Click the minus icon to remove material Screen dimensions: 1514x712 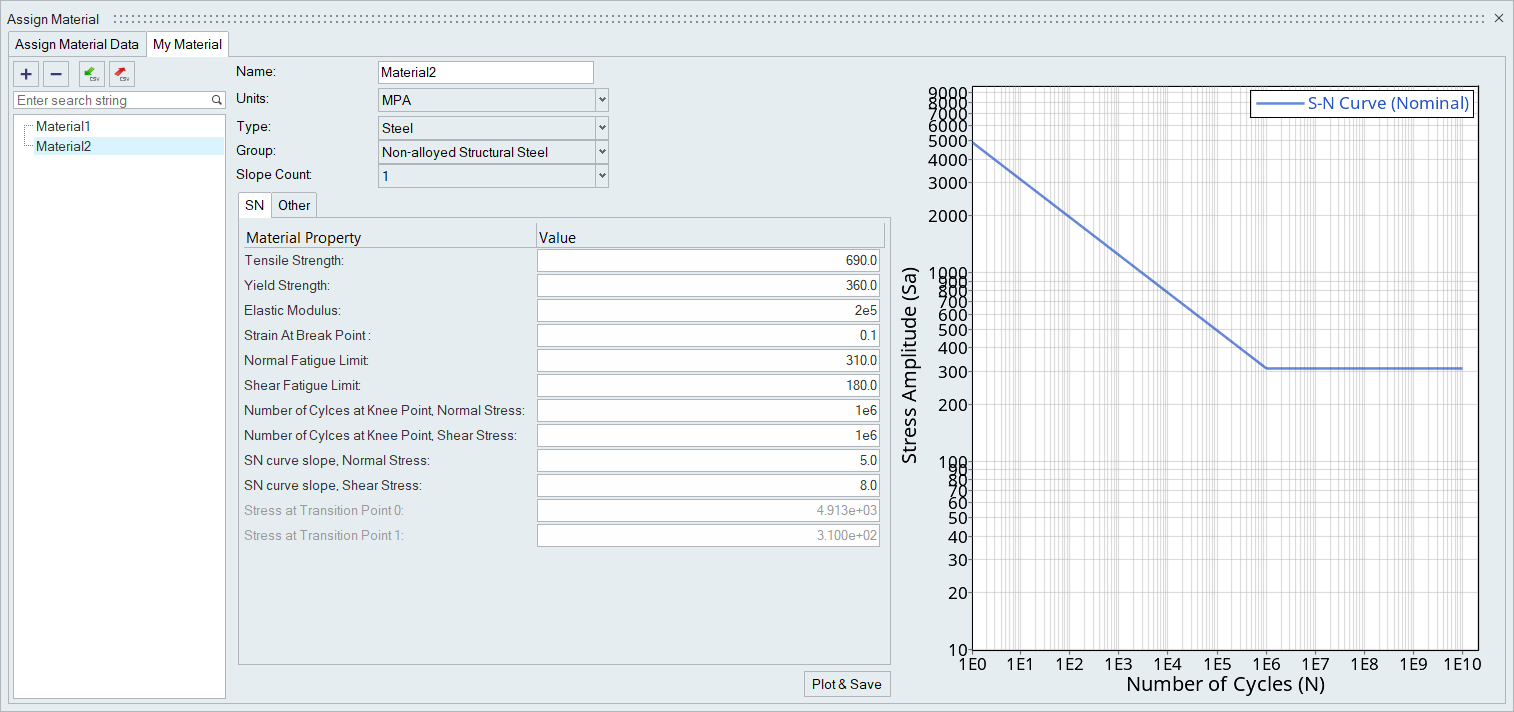(x=56, y=73)
